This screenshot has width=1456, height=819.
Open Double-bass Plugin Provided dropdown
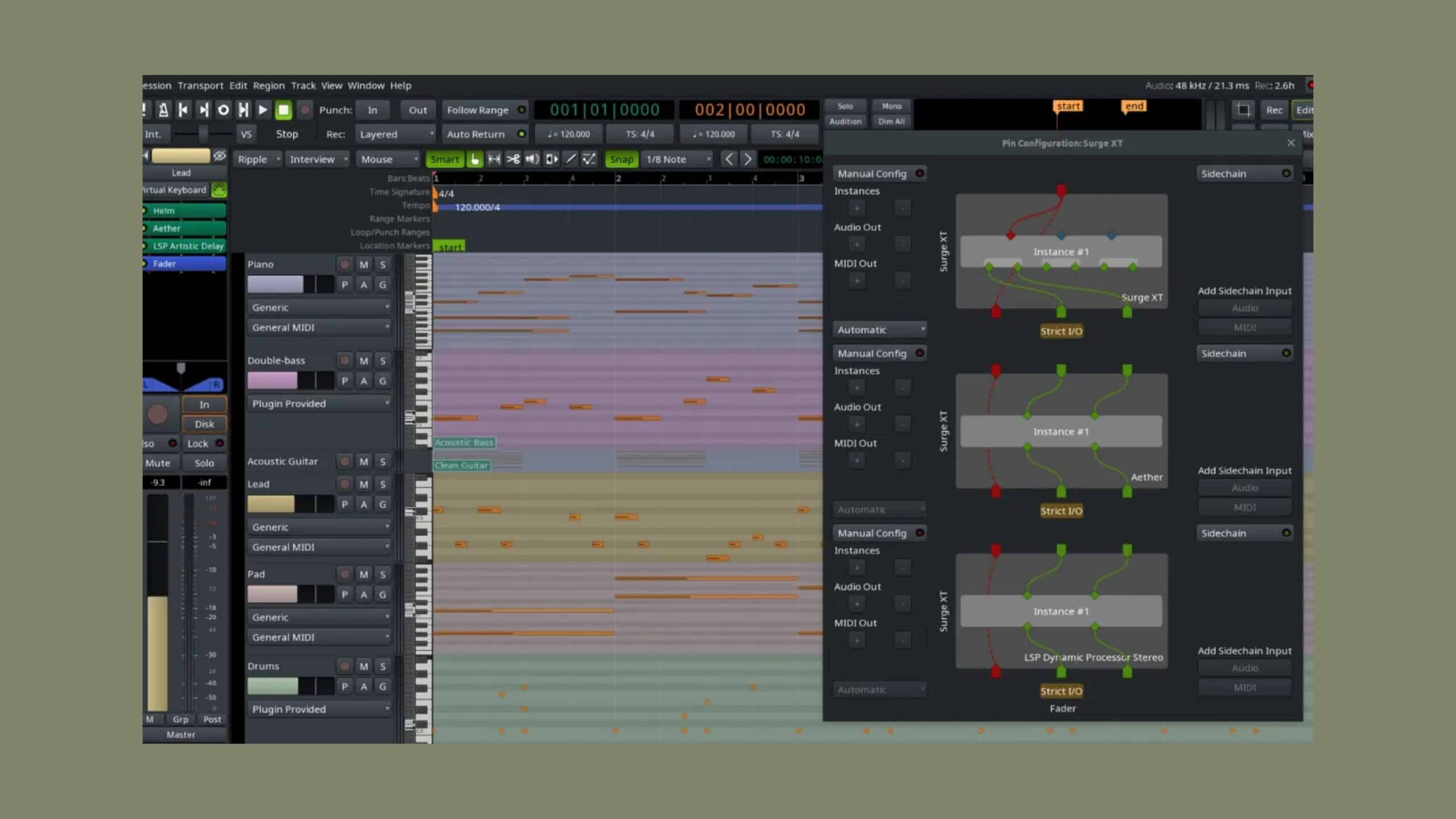click(319, 404)
